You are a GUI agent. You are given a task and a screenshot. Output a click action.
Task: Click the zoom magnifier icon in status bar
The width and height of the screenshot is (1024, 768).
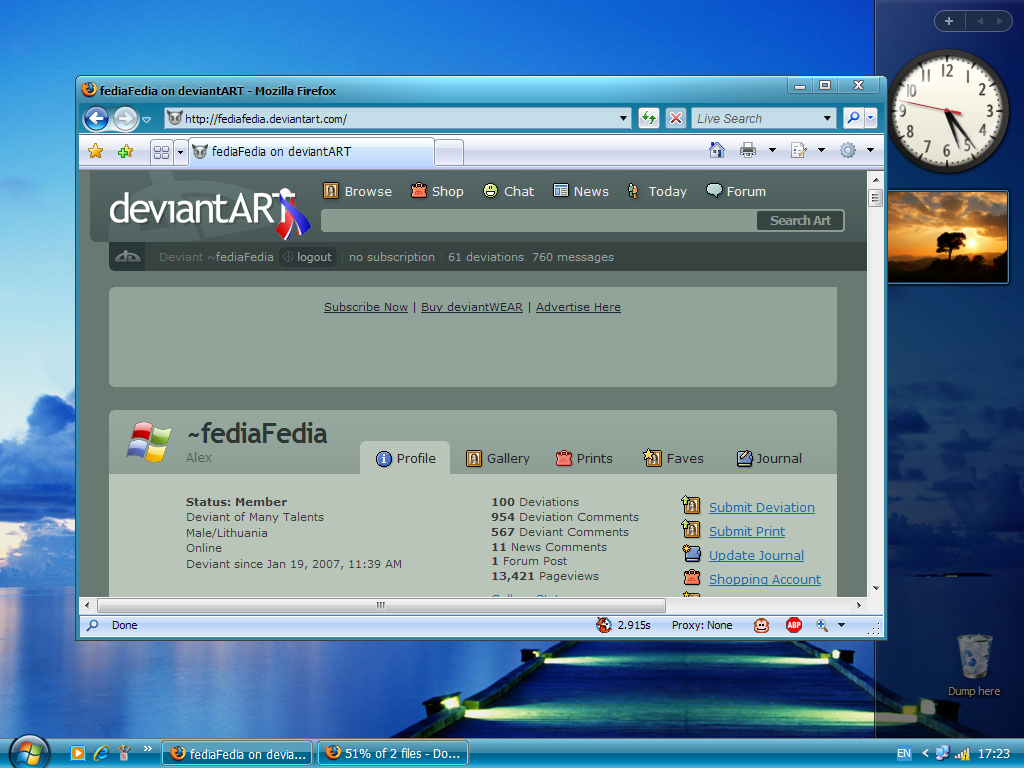[x=822, y=625]
